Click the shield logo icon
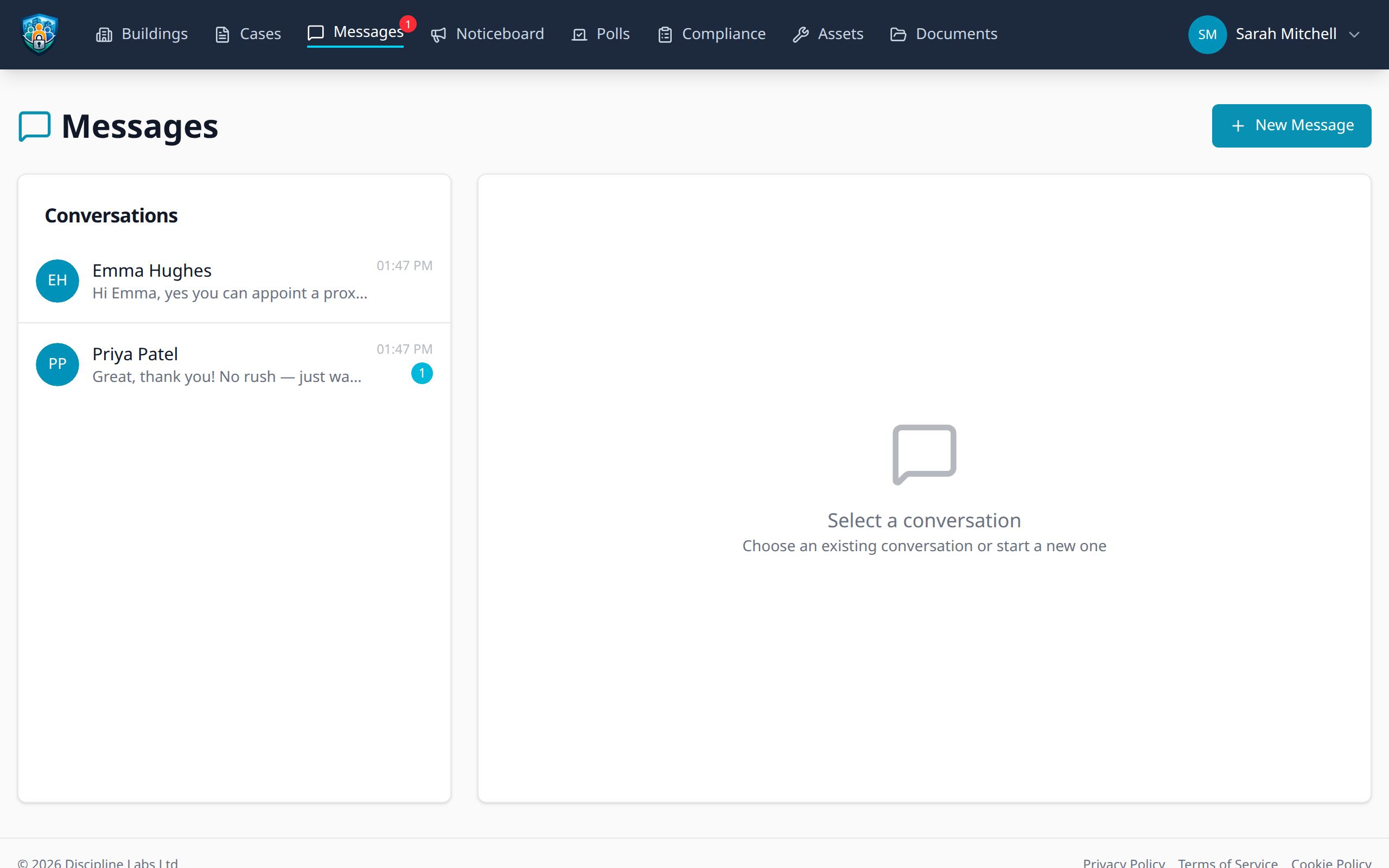 39,34
